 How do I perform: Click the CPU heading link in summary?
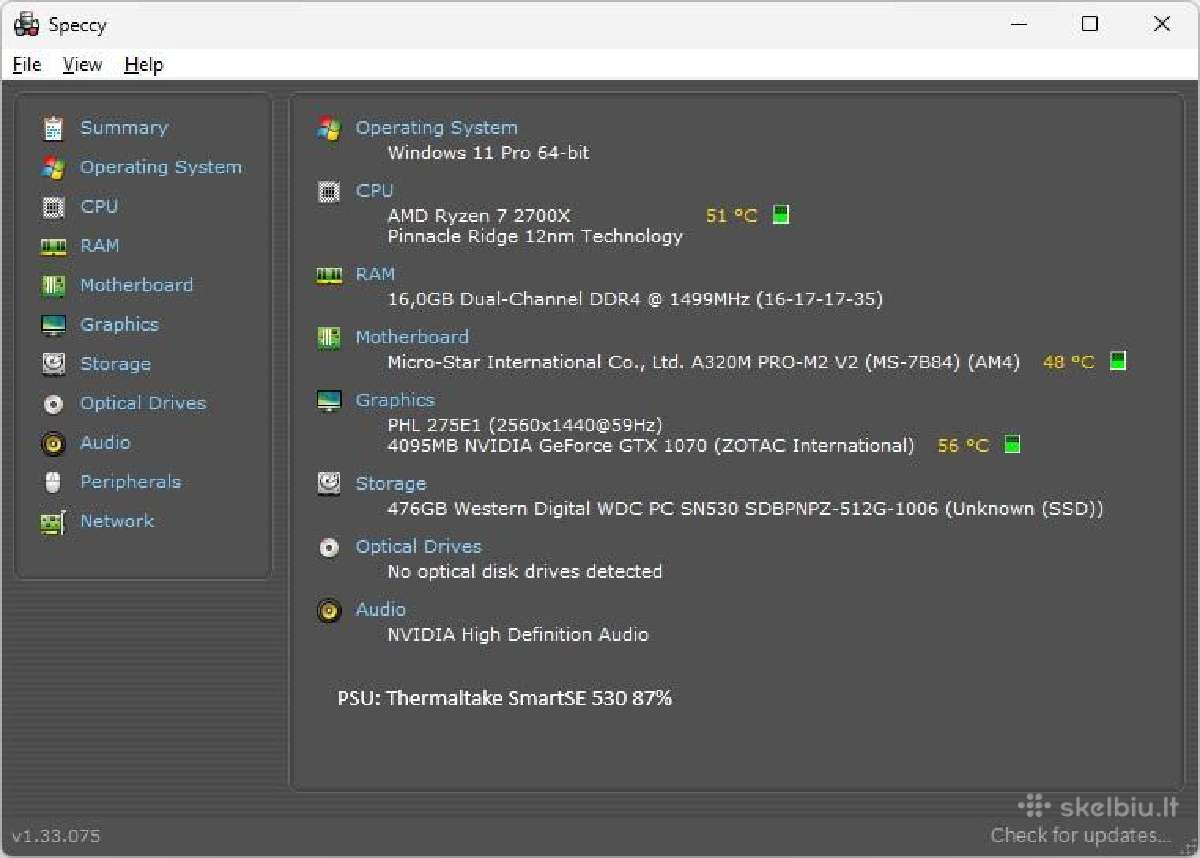click(374, 190)
